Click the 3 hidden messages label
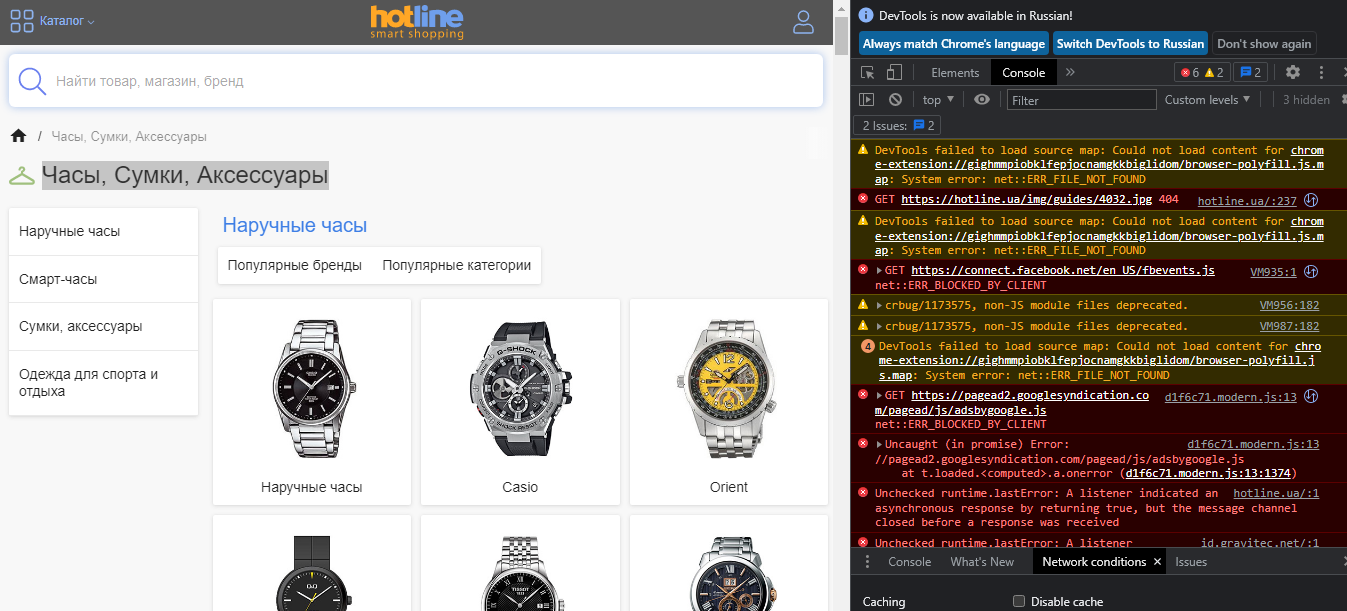1347x611 pixels. (x=1306, y=99)
